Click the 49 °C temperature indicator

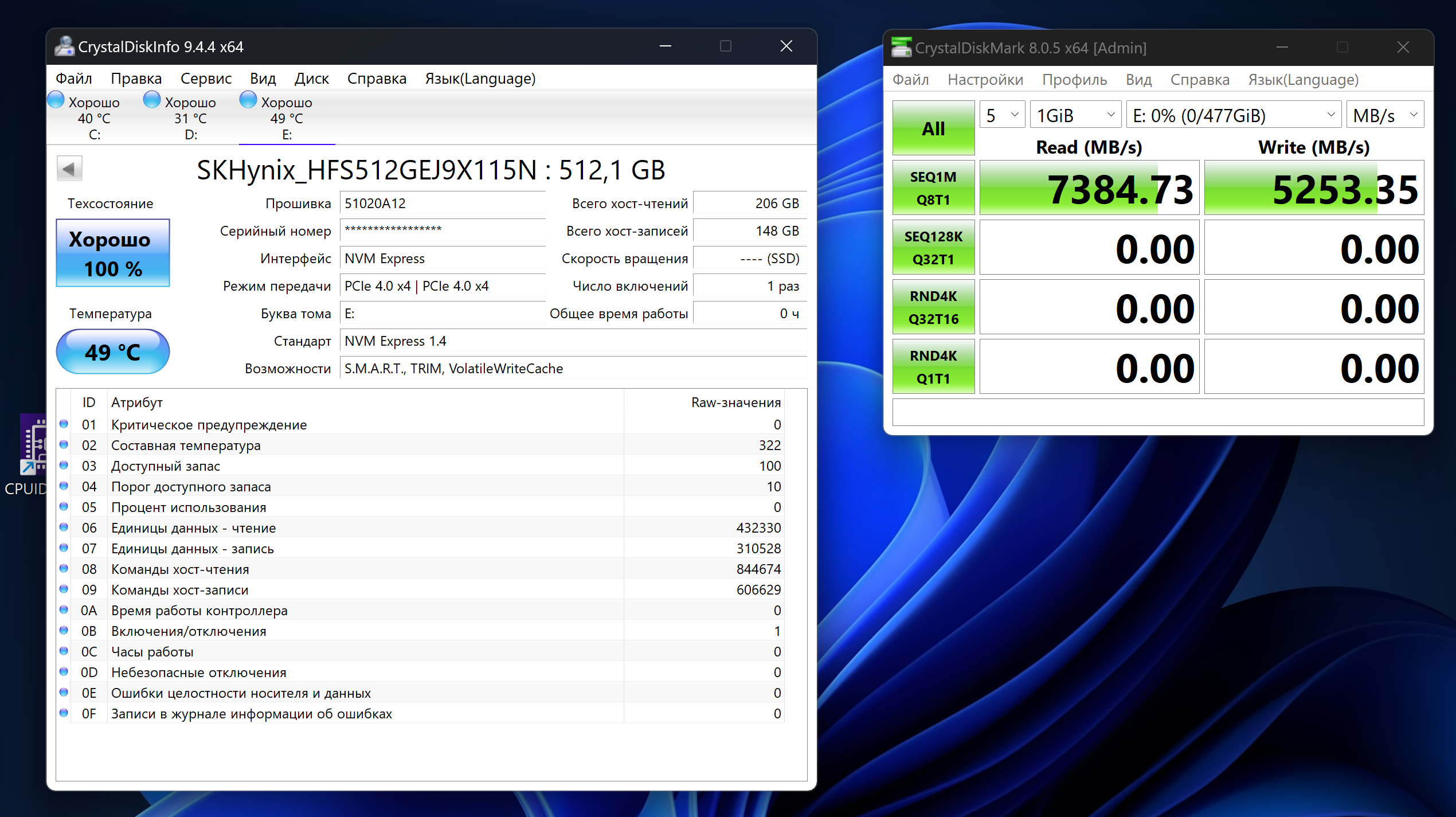tap(113, 352)
